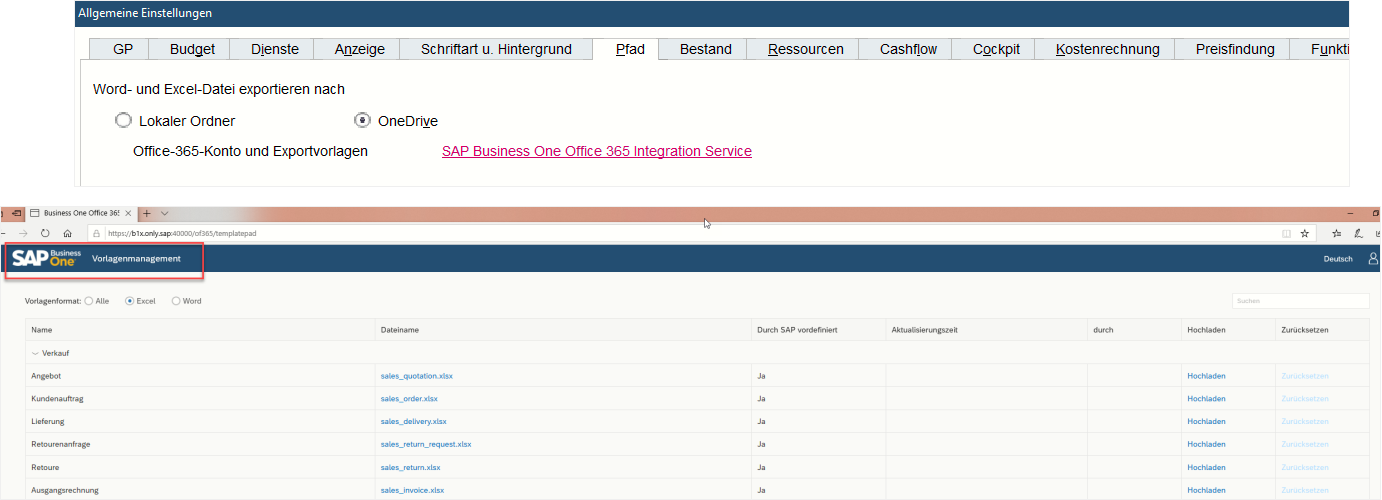Reload the page with the refresh icon
Image resolution: width=1382 pixels, height=500 pixels.
coord(45,232)
